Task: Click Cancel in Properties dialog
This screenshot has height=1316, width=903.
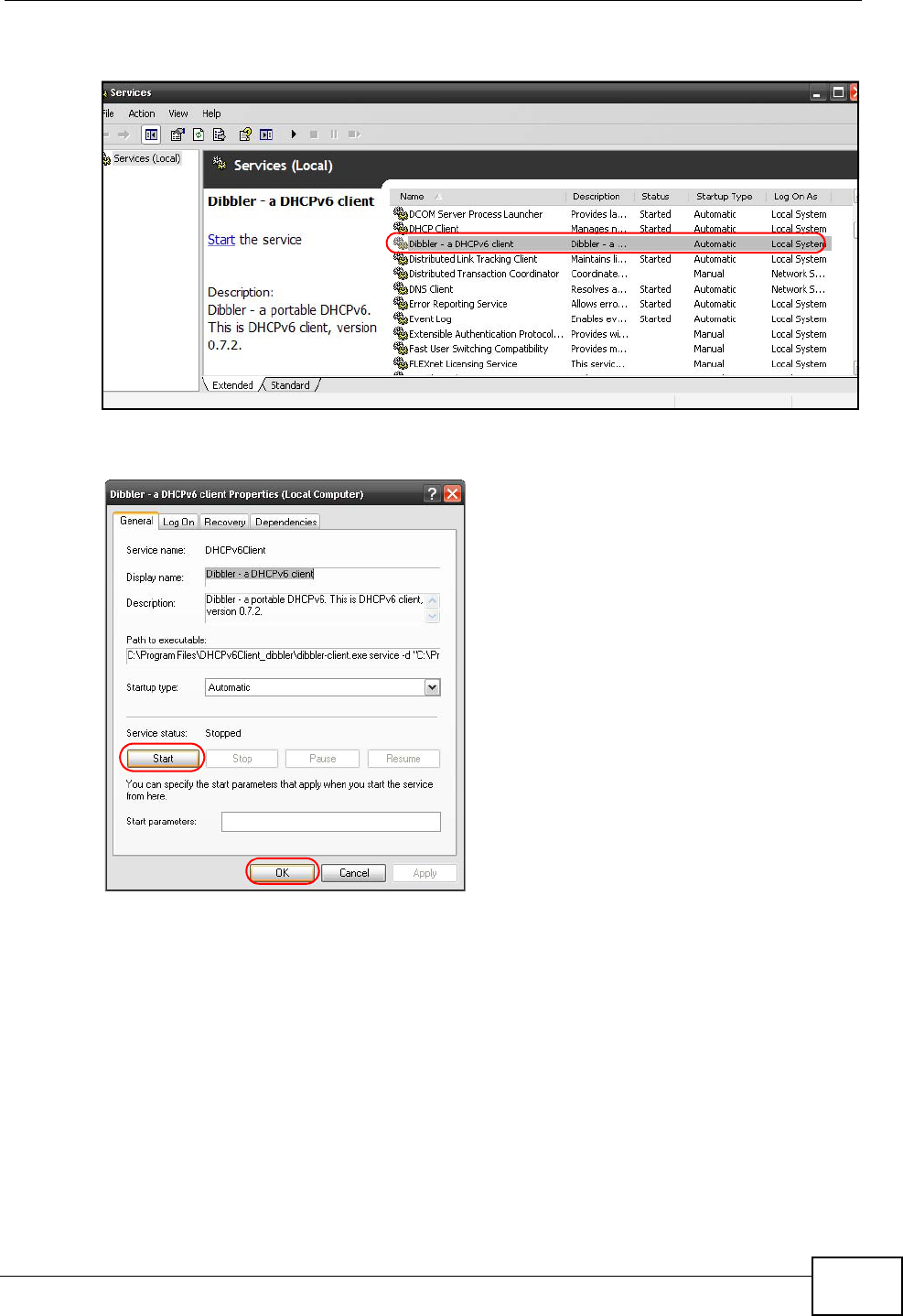Action: [354, 873]
